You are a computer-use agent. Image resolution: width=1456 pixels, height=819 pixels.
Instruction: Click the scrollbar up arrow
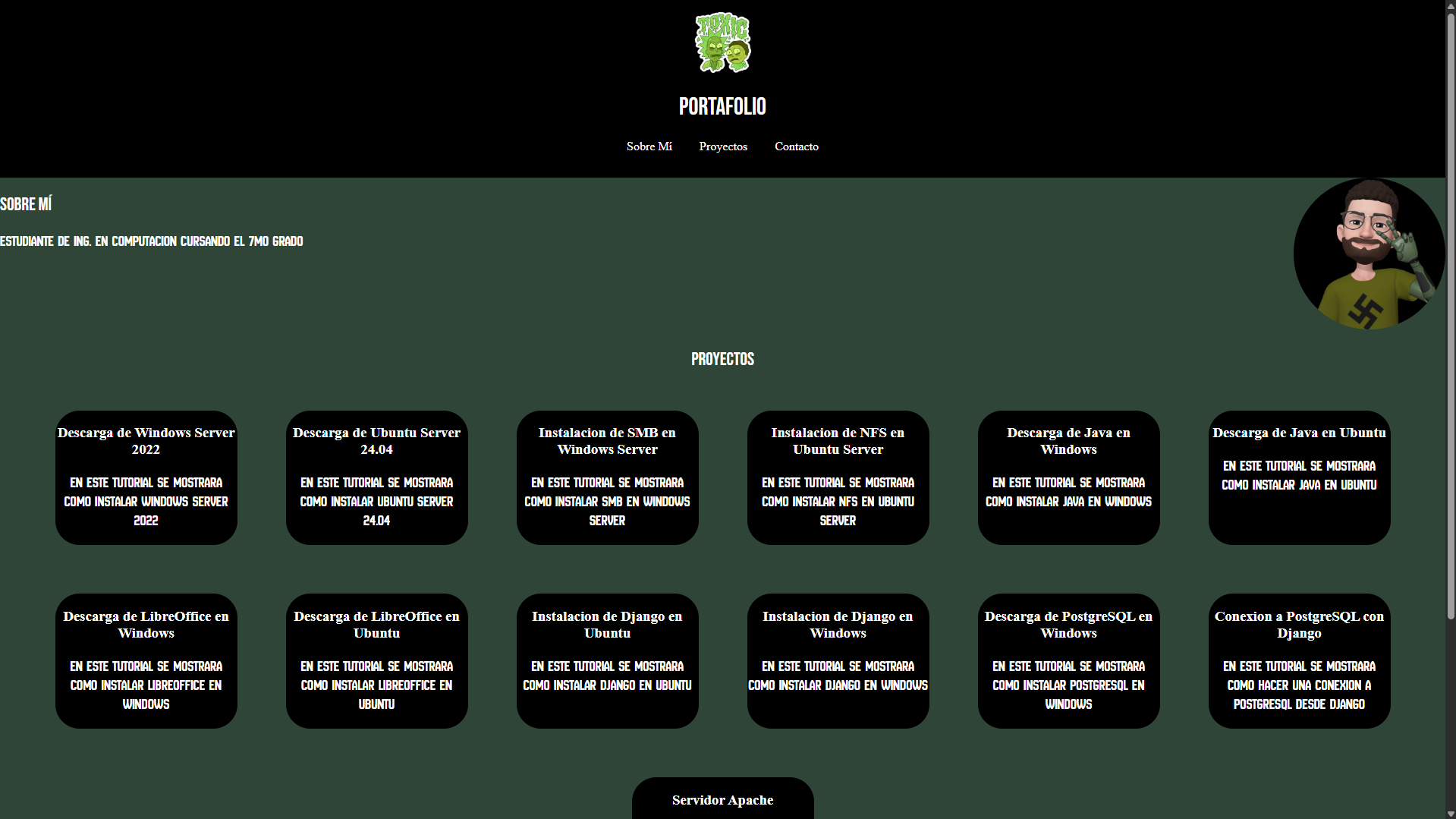click(1451, 5)
